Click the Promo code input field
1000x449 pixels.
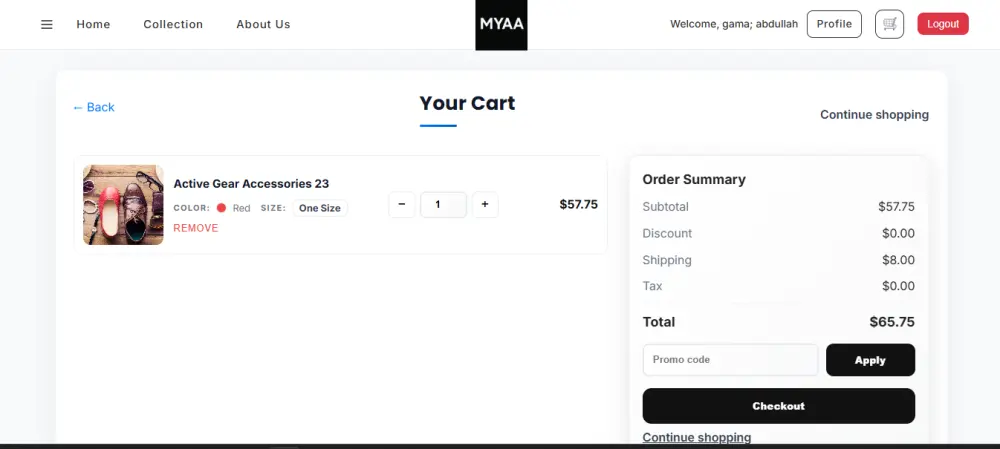730,360
